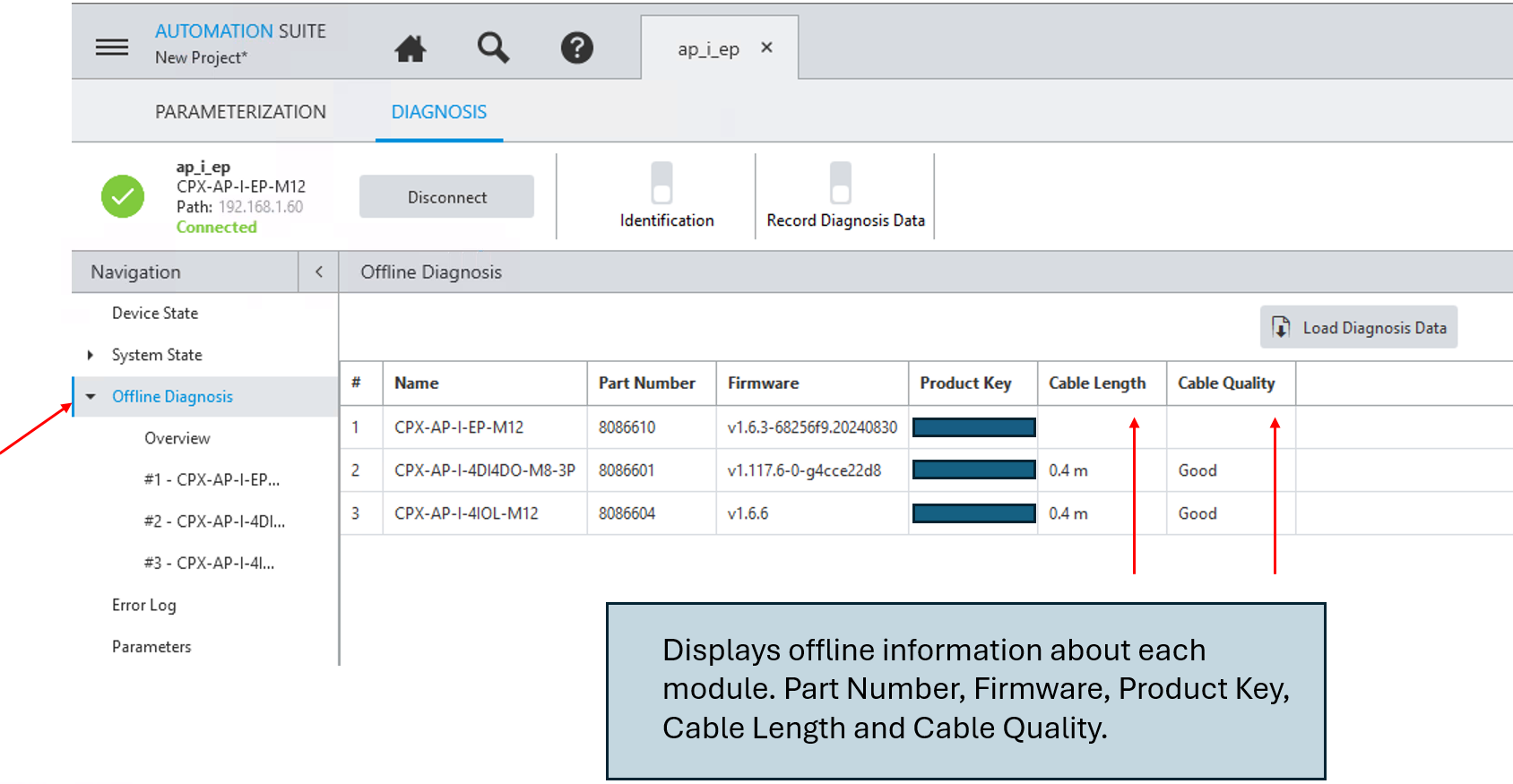Image resolution: width=1513 pixels, height=784 pixels.
Task: Click the Load Diagnosis Data file icon
Action: tap(1282, 327)
